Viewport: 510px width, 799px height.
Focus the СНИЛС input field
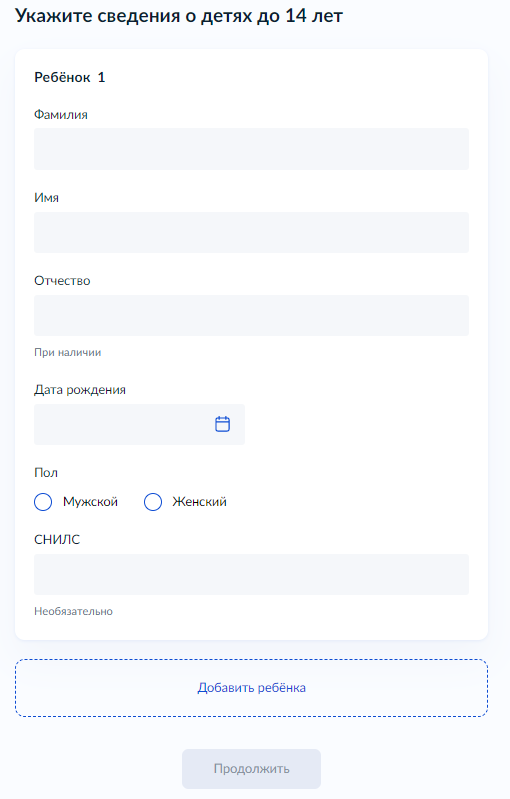(251, 574)
